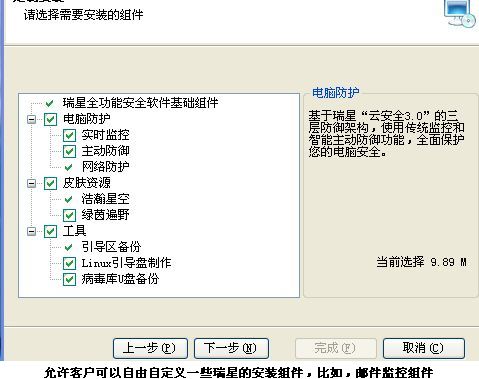Click the installer computer-and-disc icon
The width and height of the screenshot is (479, 379).
point(460,13)
